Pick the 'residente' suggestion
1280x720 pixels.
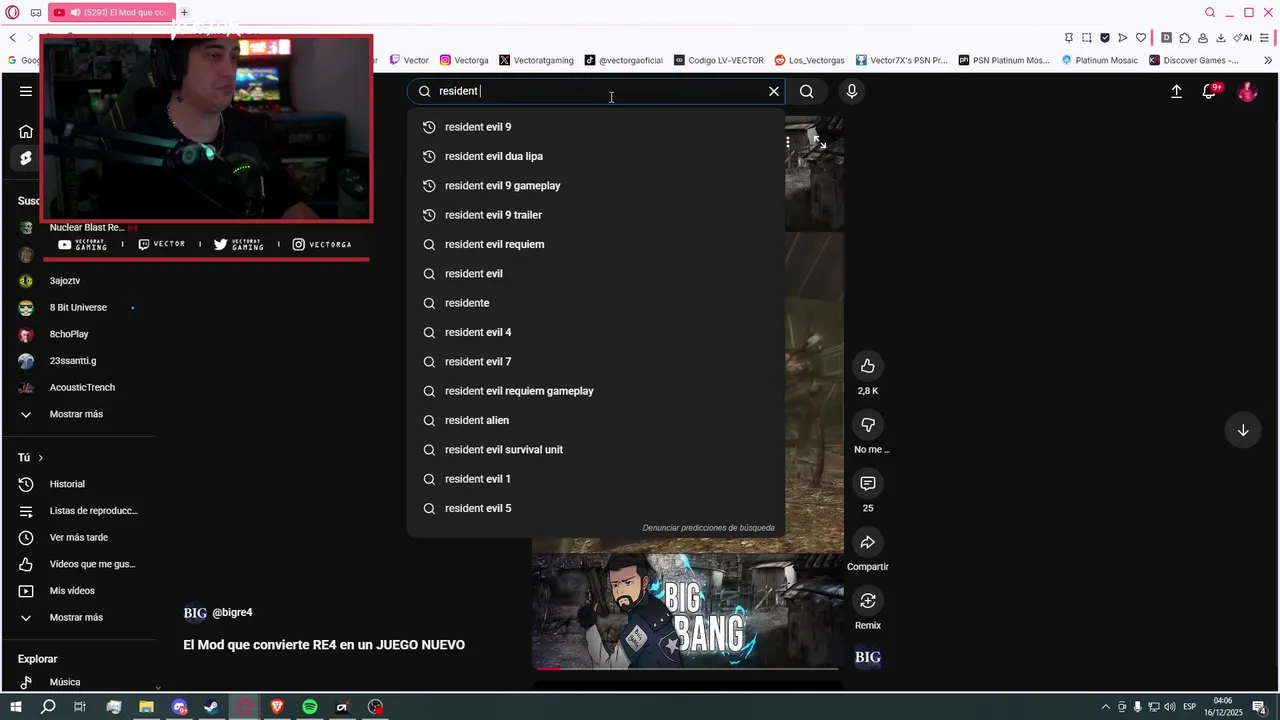595,303
